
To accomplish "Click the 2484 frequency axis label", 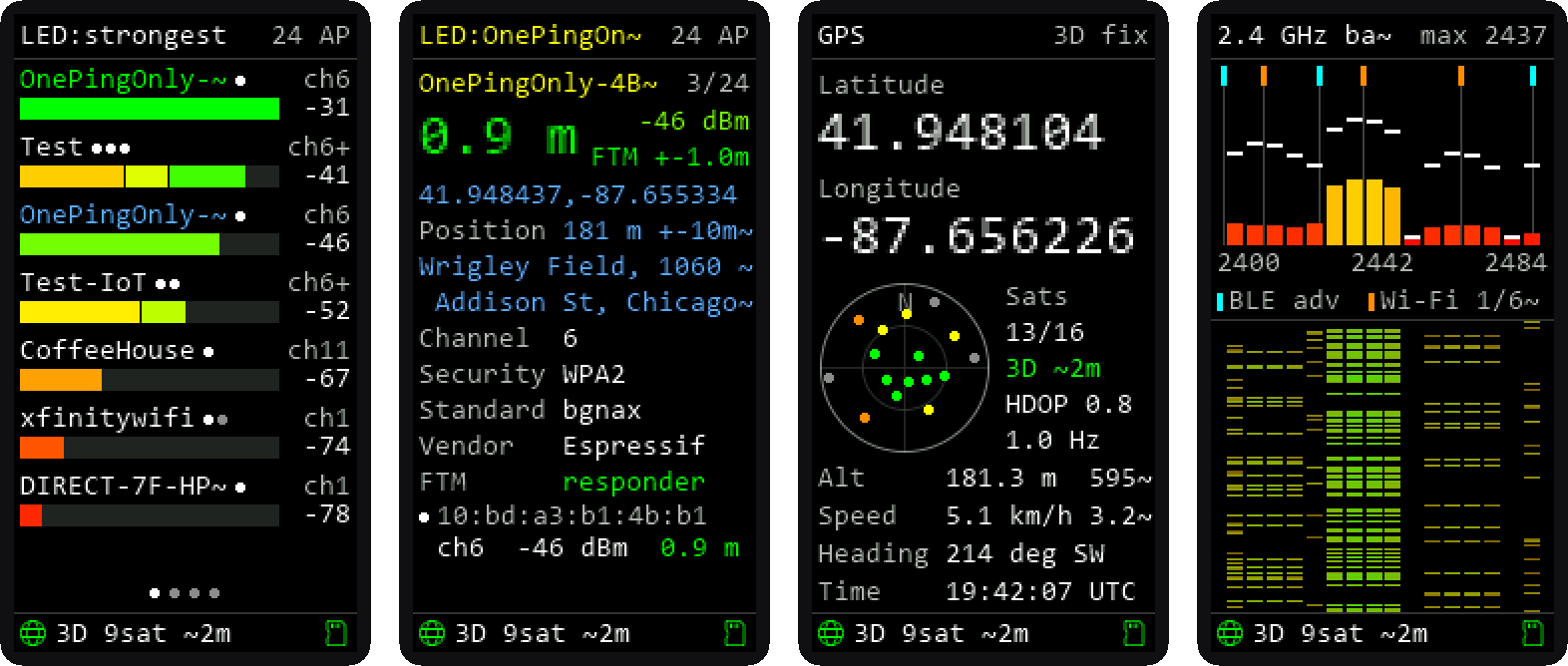I will 1514,262.
